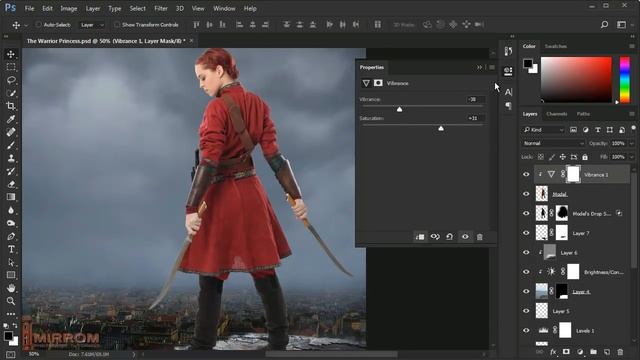This screenshot has width=640, height=360.
Task: Click the search icon in options bar
Action: [x=604, y=24]
